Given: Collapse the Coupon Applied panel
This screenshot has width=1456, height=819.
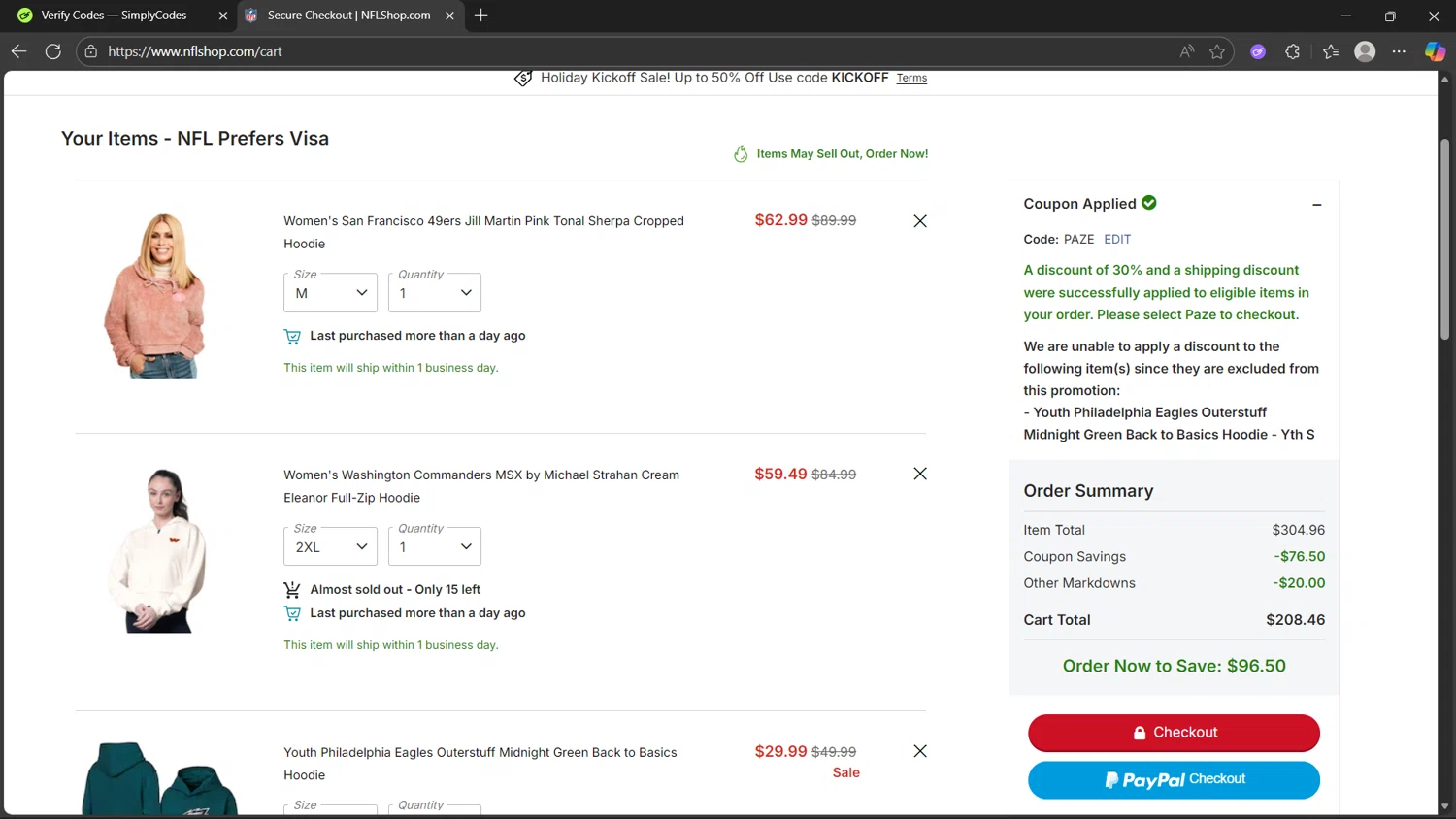Looking at the screenshot, I should 1317,205.
